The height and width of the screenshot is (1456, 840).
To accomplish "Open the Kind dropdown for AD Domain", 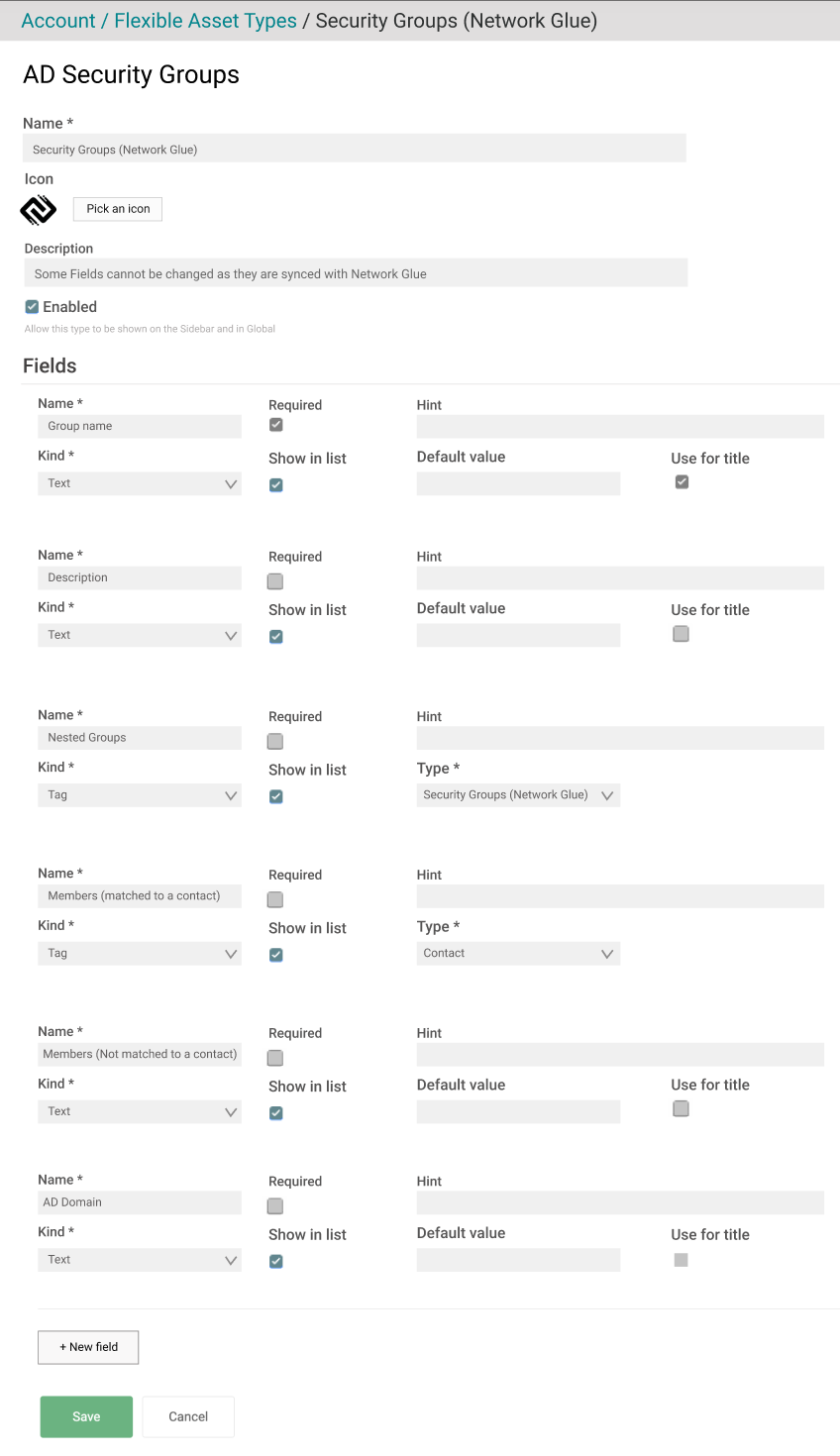I will [139, 1259].
